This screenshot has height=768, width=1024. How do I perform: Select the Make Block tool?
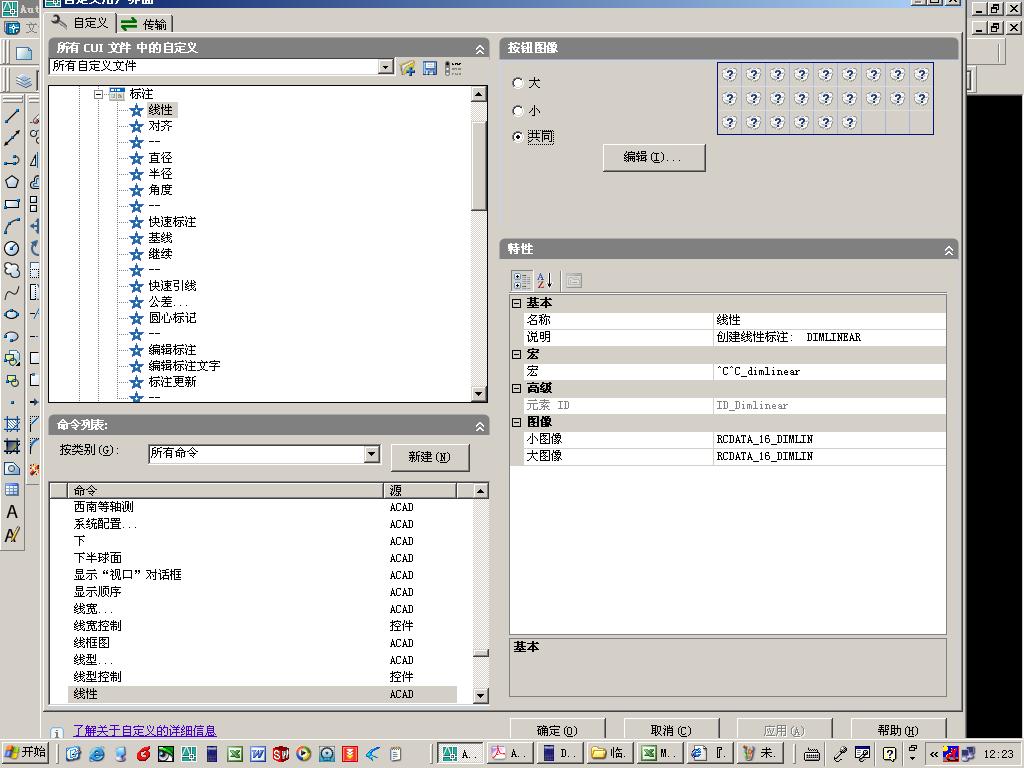click(12, 380)
